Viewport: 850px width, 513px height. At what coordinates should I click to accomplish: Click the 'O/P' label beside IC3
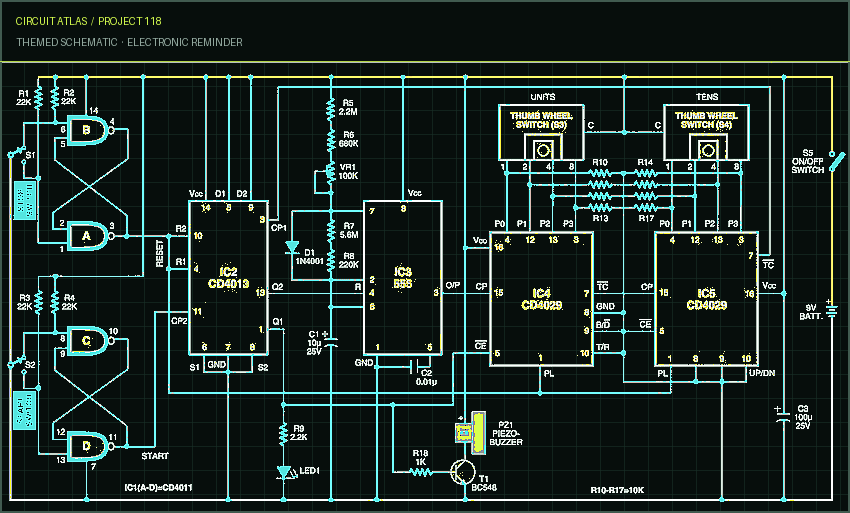point(453,285)
